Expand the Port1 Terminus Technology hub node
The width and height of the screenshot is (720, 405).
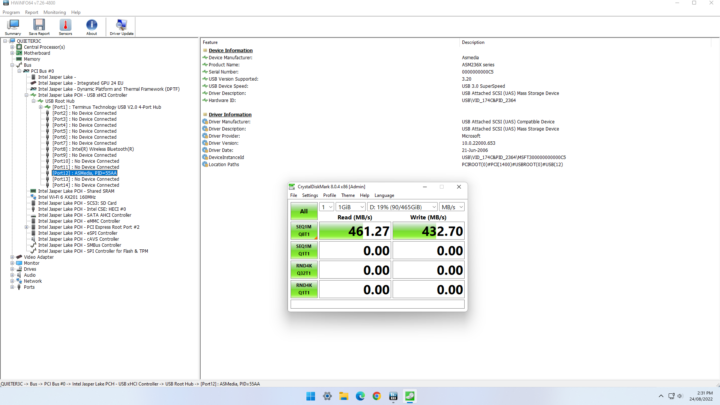pos(41,107)
